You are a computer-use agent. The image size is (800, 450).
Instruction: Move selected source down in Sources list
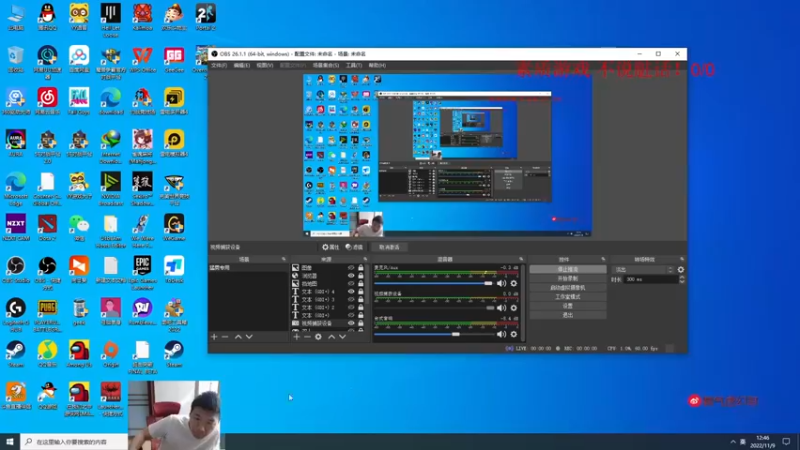342,337
